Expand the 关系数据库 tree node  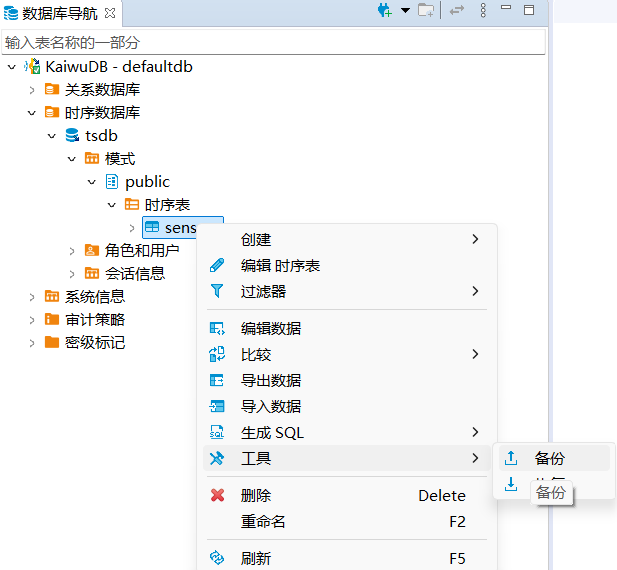click(31, 90)
